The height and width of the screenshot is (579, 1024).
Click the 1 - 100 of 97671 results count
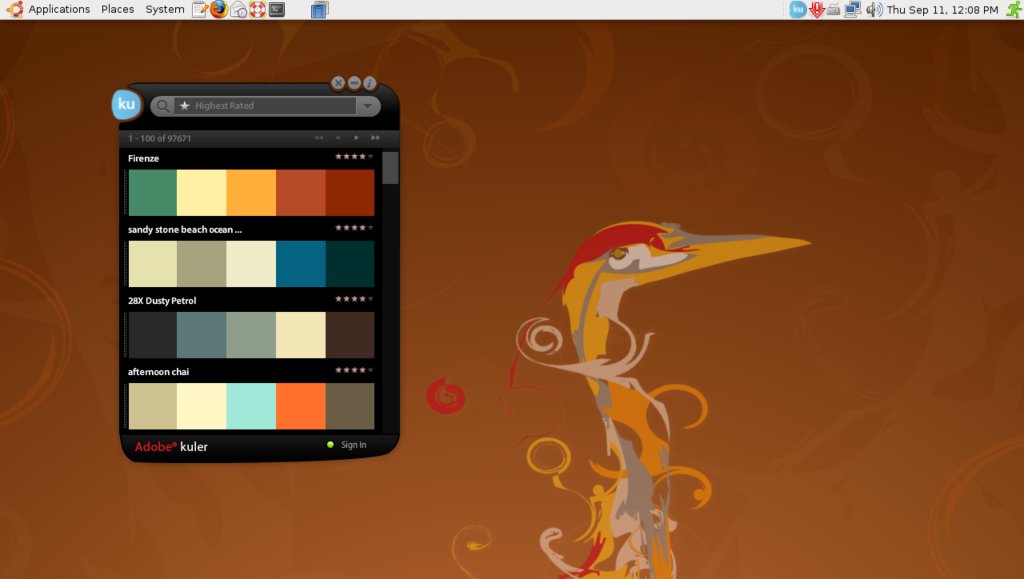coord(159,138)
